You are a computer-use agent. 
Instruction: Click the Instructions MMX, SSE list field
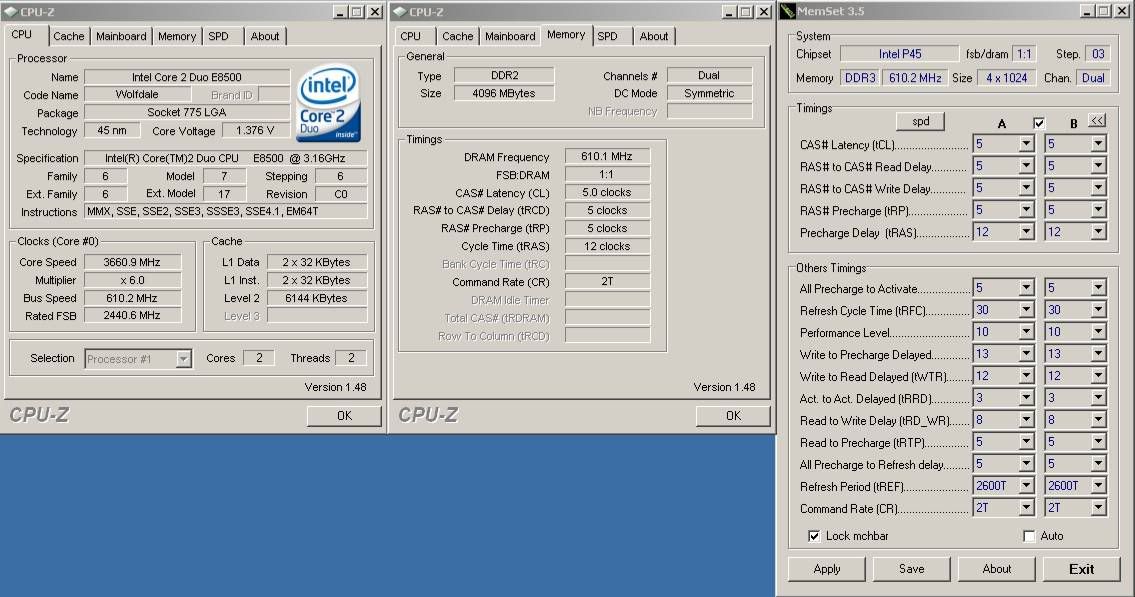click(x=226, y=211)
